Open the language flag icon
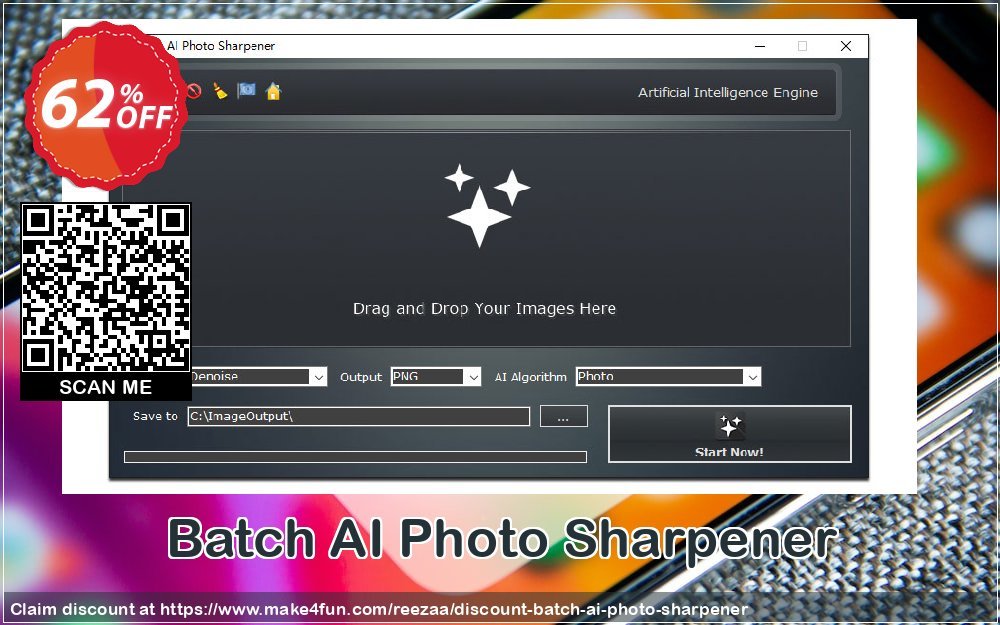 tap(246, 91)
